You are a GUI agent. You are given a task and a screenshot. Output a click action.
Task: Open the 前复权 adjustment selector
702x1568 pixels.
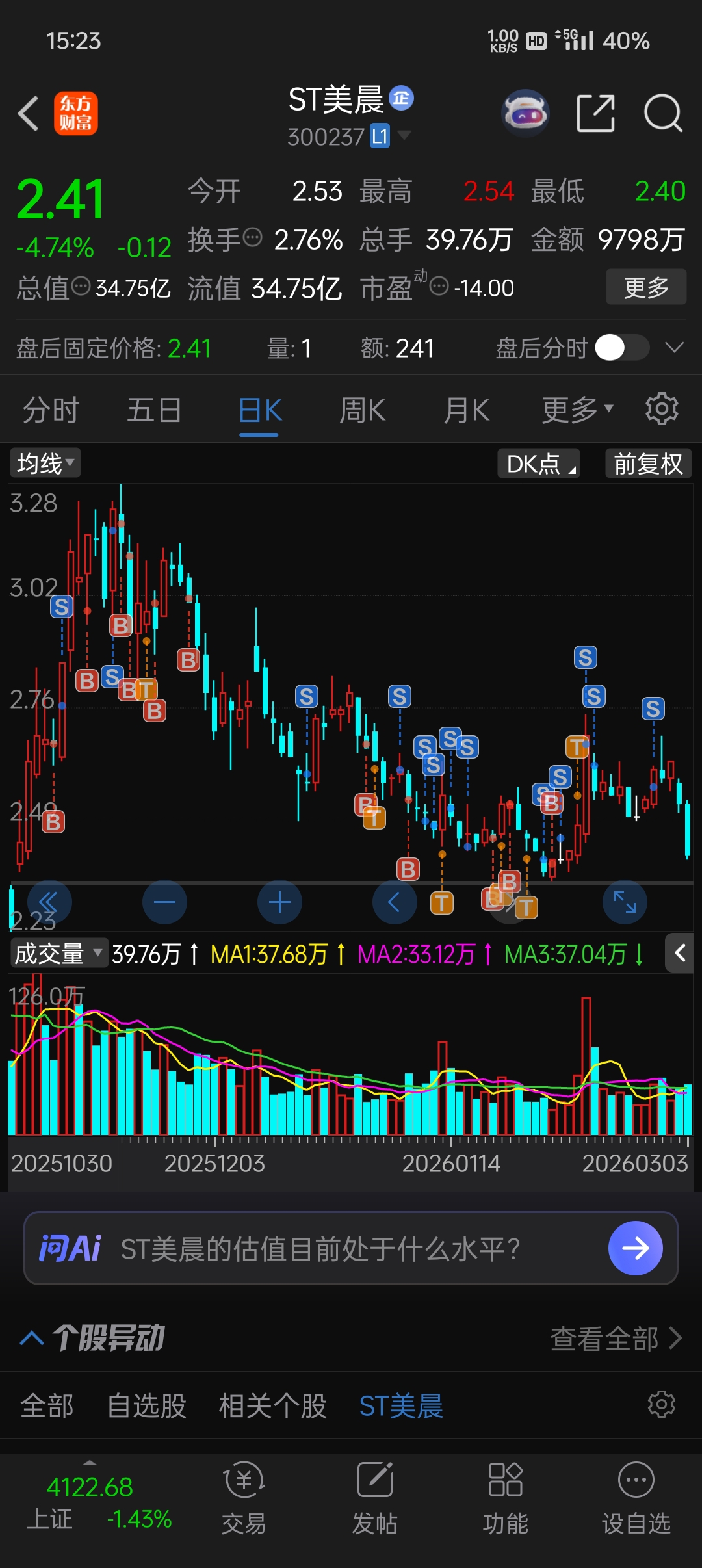(648, 464)
